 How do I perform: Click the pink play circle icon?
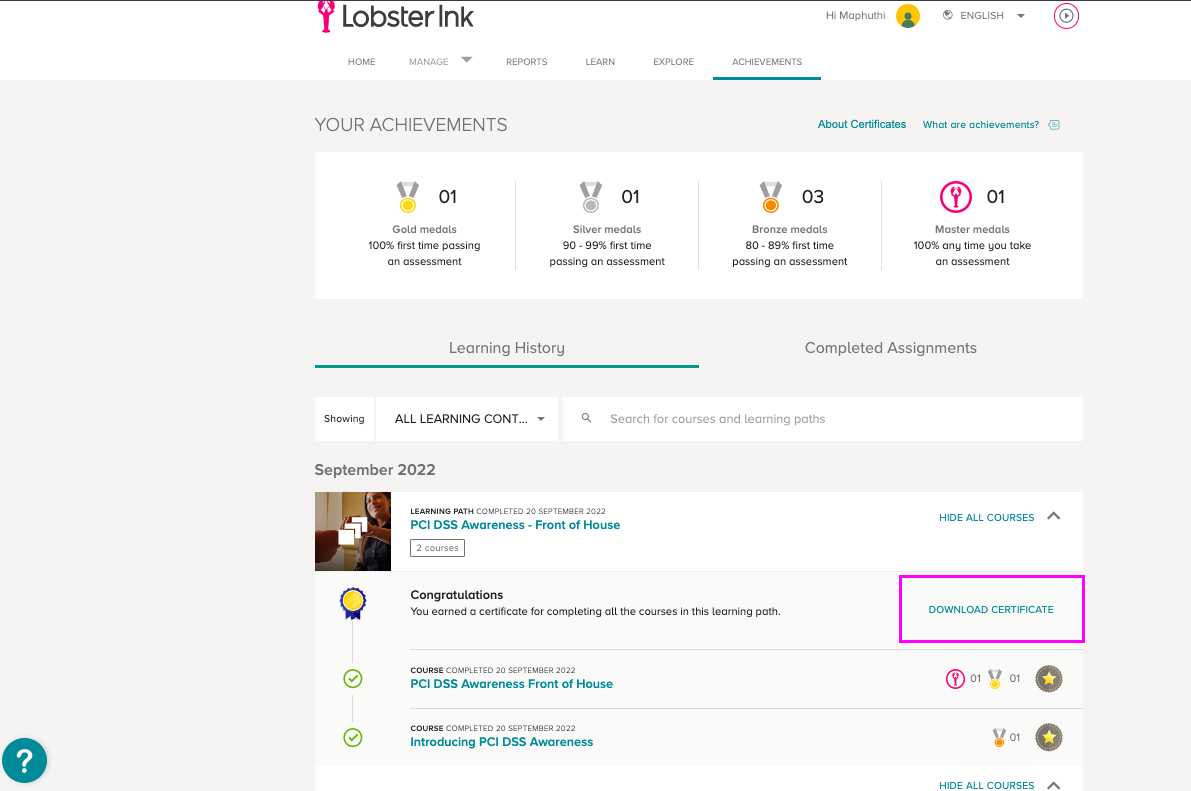(1066, 16)
